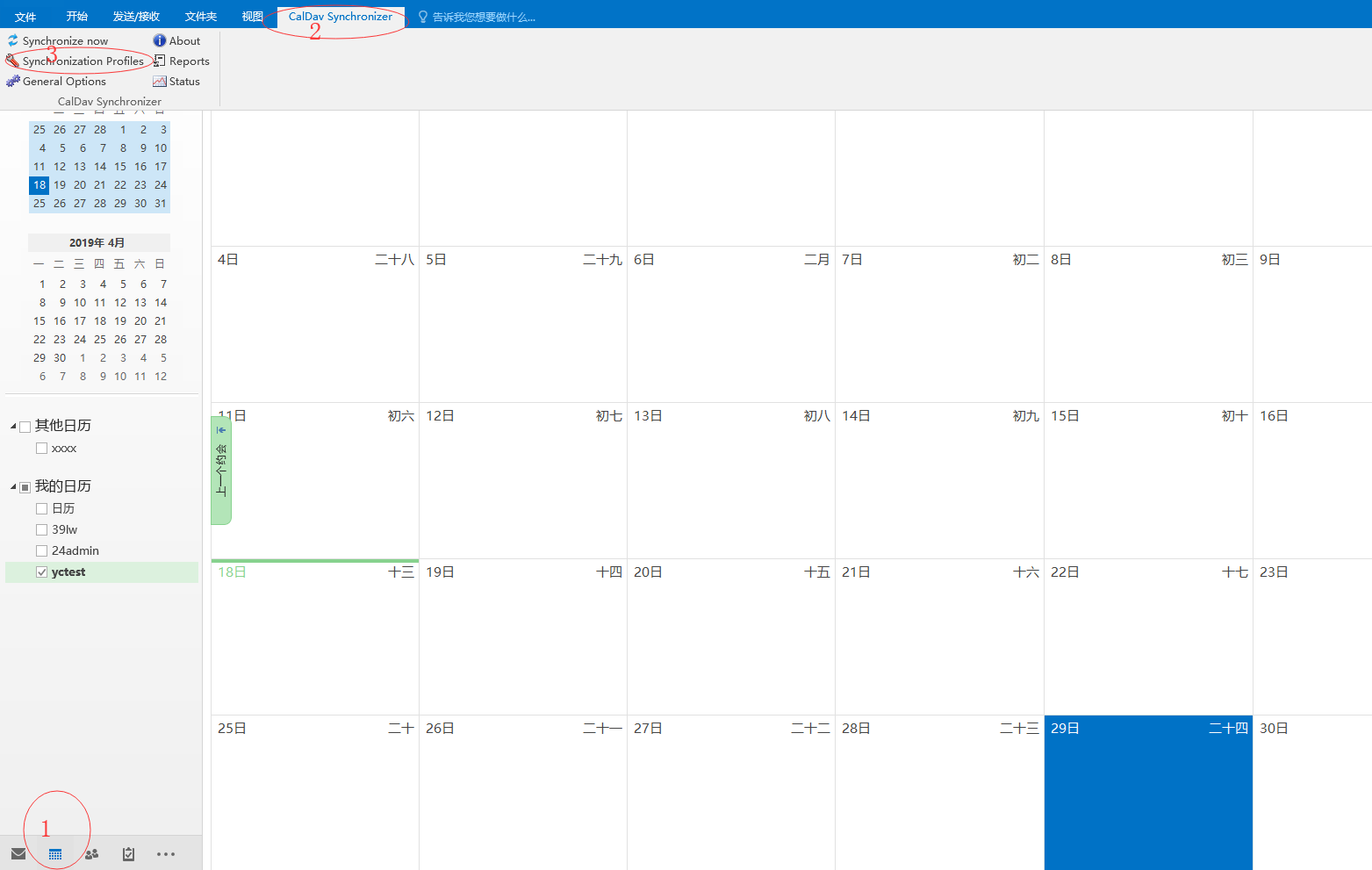
Task: Select the highlighted 29日 calendar cell
Action: coord(1148,793)
